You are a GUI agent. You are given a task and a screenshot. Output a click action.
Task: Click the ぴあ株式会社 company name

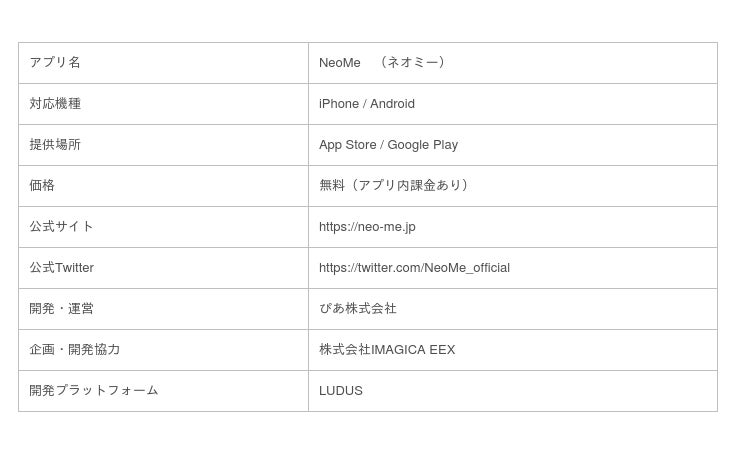click(x=358, y=309)
